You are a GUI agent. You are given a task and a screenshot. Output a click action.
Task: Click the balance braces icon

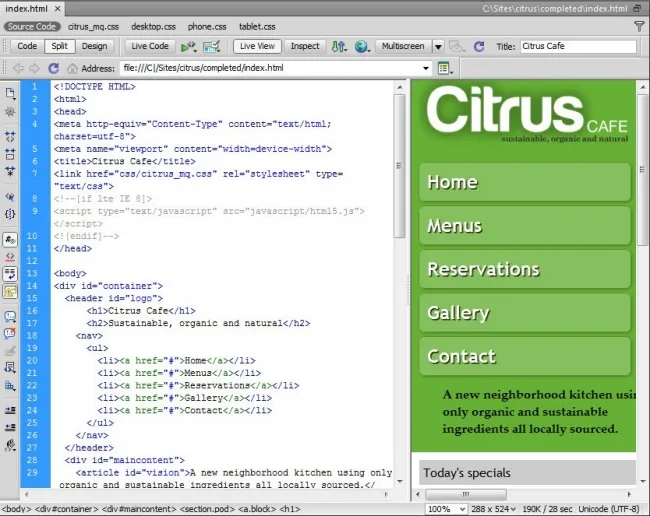point(10,214)
